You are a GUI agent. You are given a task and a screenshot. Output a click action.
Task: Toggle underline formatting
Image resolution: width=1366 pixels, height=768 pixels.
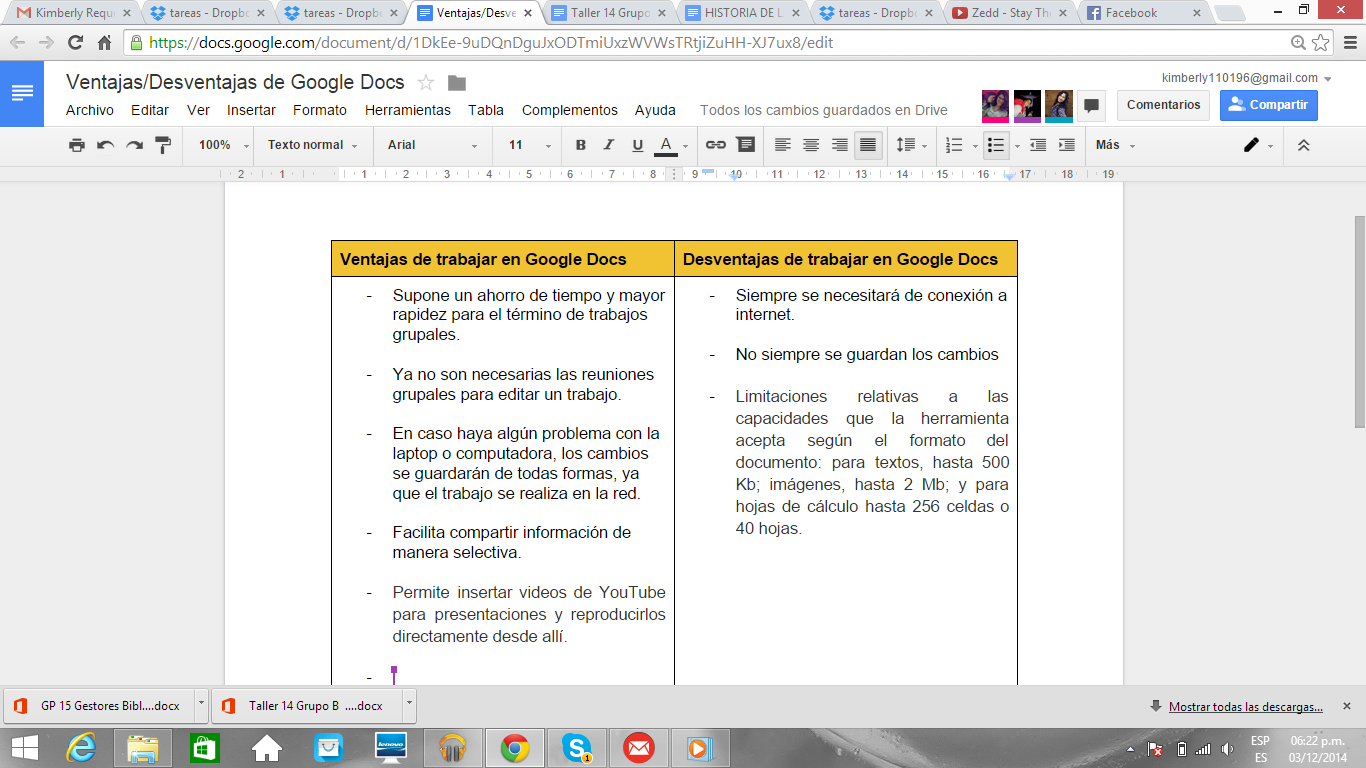[637, 145]
